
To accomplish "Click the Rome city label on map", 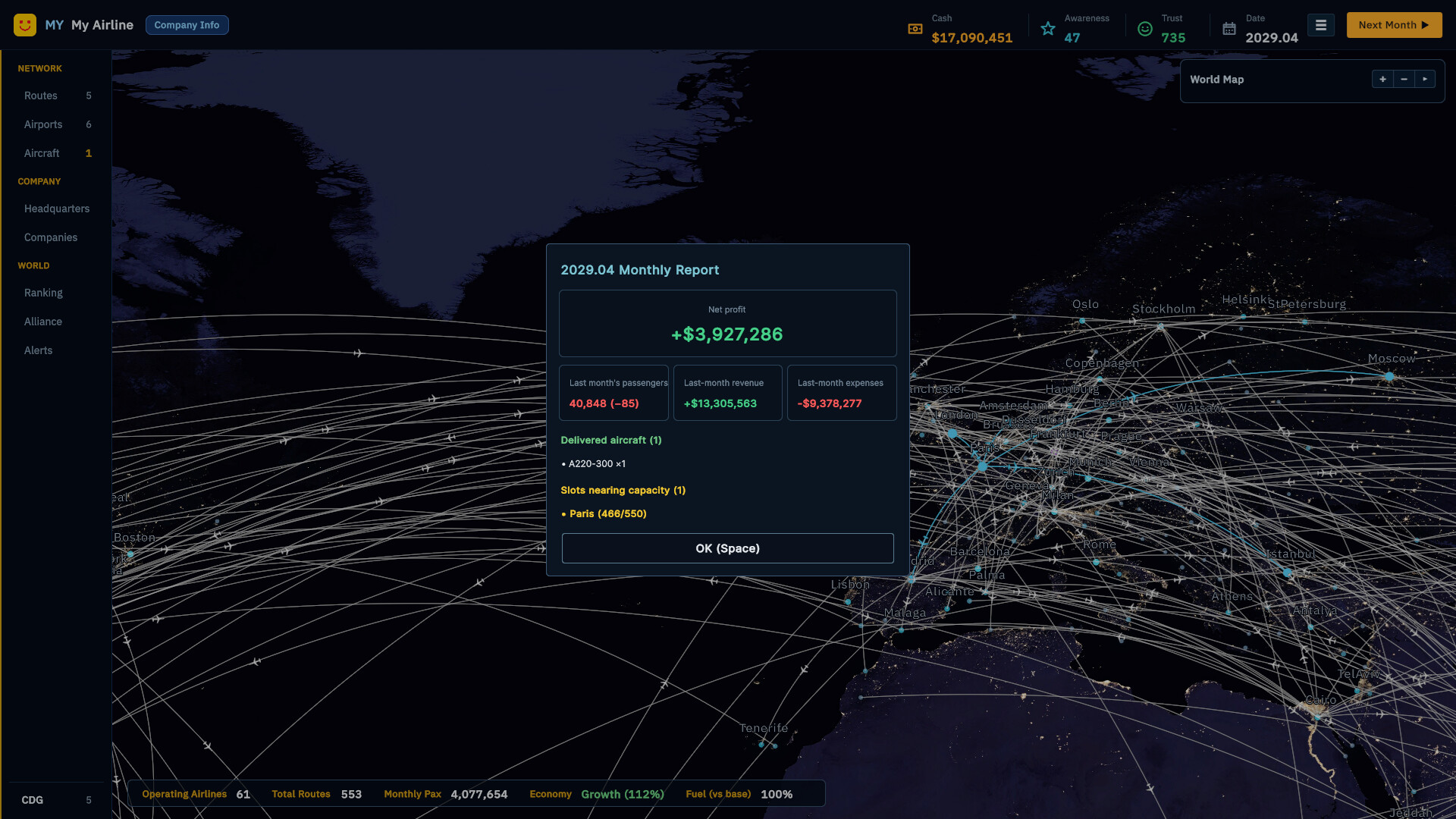I will click(1099, 544).
